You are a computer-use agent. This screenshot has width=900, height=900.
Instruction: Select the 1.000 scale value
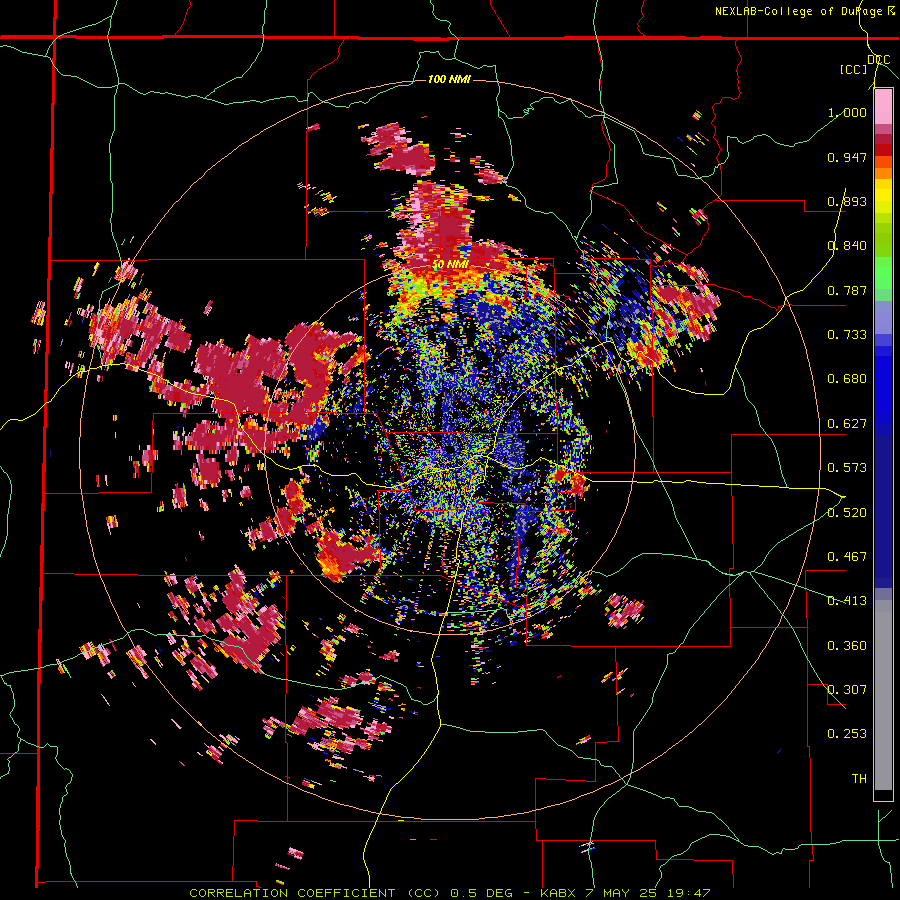click(x=847, y=112)
